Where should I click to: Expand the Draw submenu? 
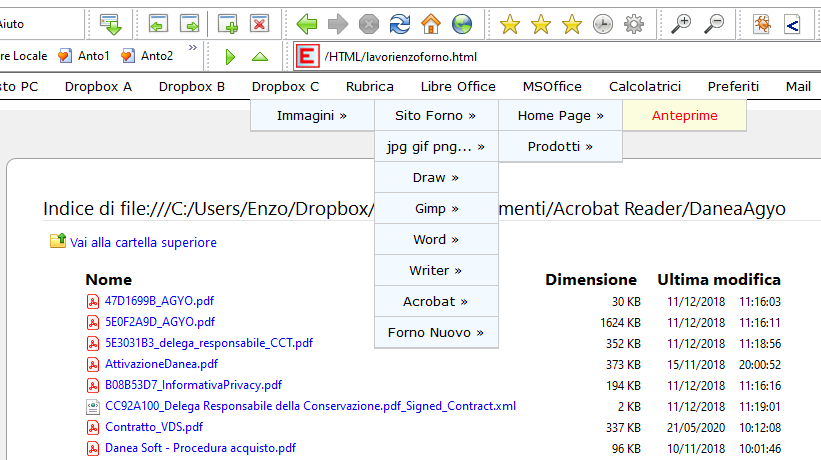(436, 177)
